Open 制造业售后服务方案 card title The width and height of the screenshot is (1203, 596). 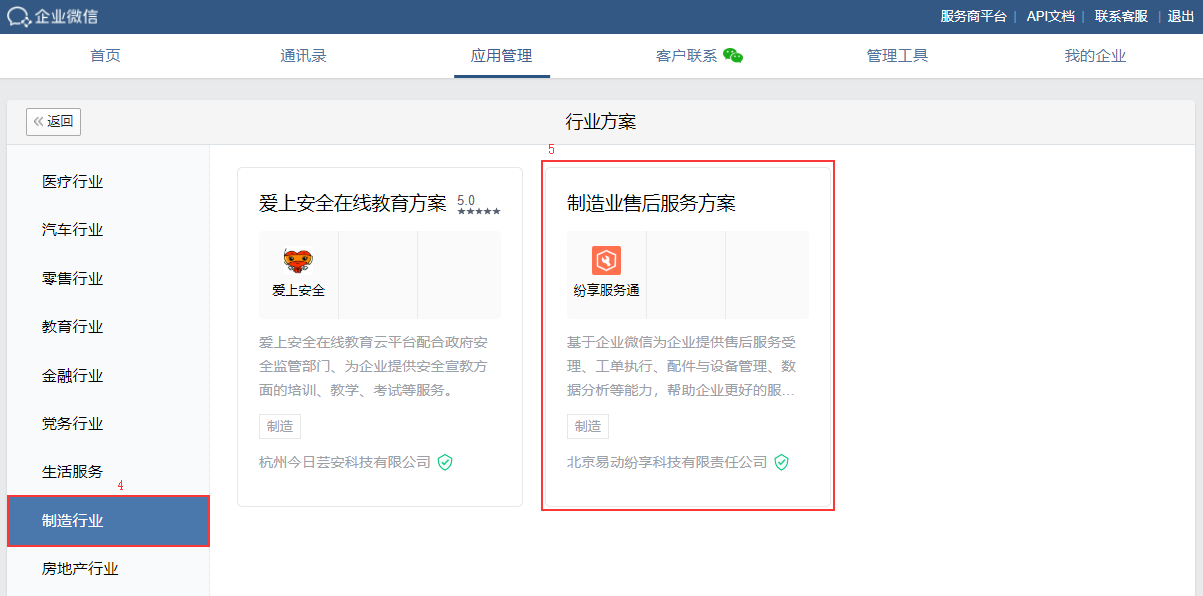click(x=651, y=204)
